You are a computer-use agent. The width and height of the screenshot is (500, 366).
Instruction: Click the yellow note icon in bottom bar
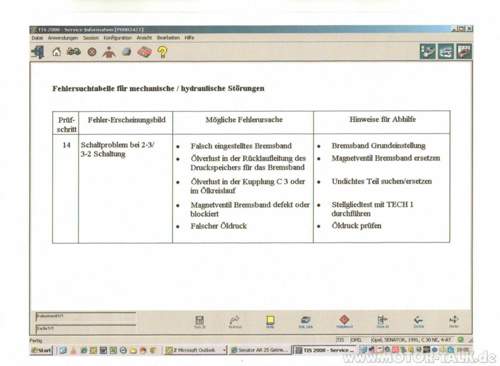tap(270, 321)
